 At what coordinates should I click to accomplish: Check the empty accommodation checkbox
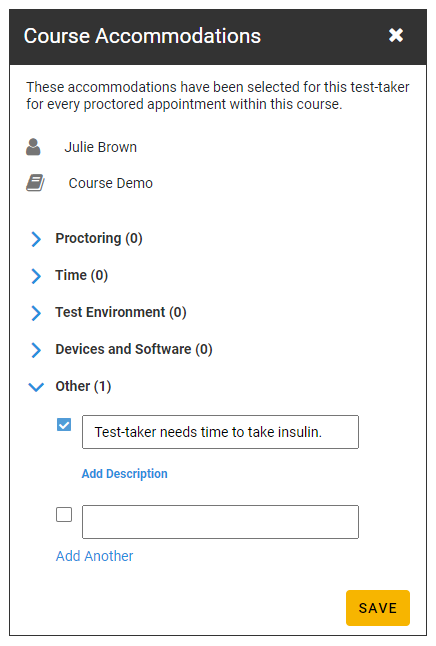[64, 514]
